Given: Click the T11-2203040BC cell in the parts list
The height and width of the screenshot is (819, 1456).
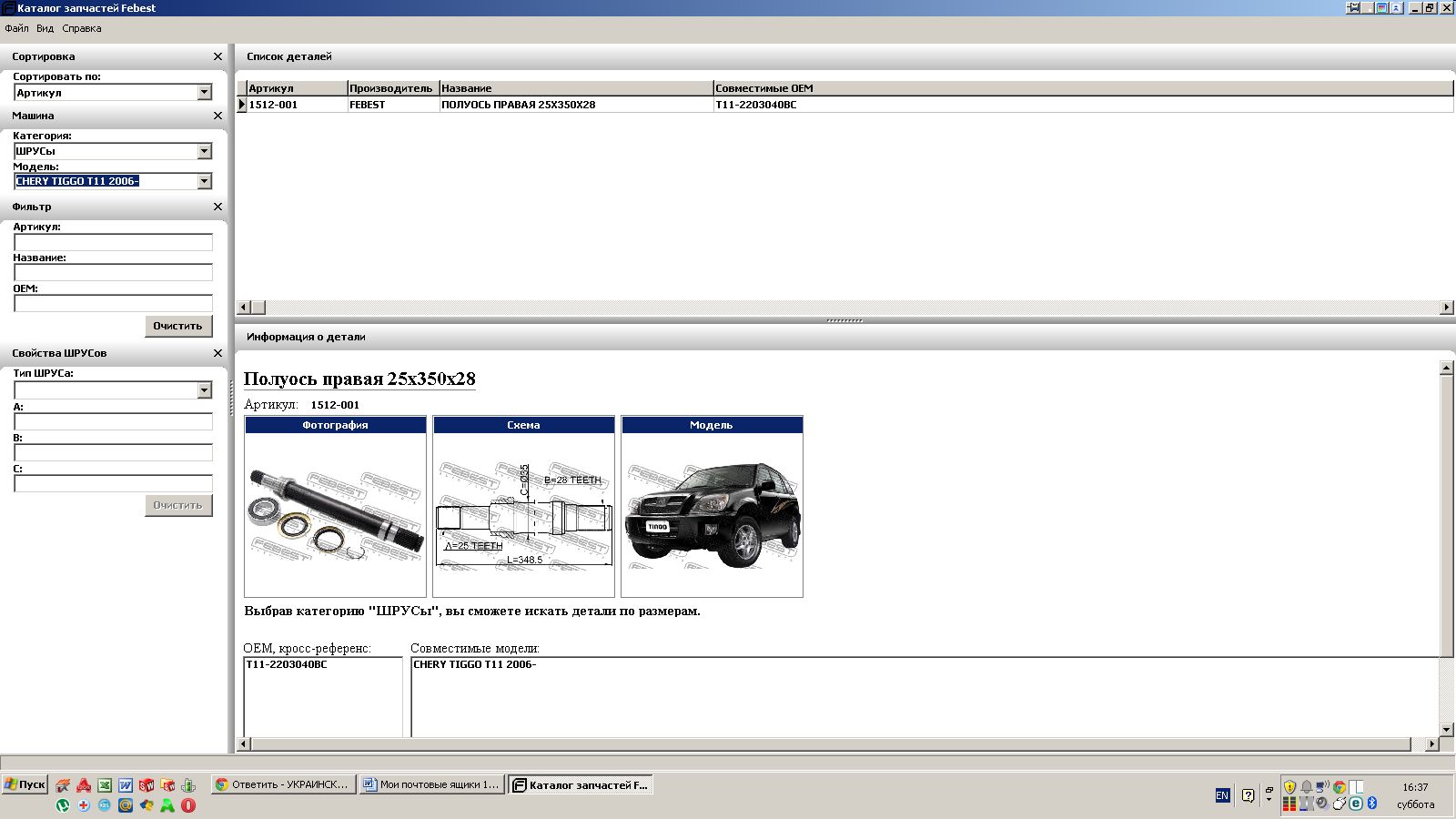Looking at the screenshot, I should point(1083,105).
